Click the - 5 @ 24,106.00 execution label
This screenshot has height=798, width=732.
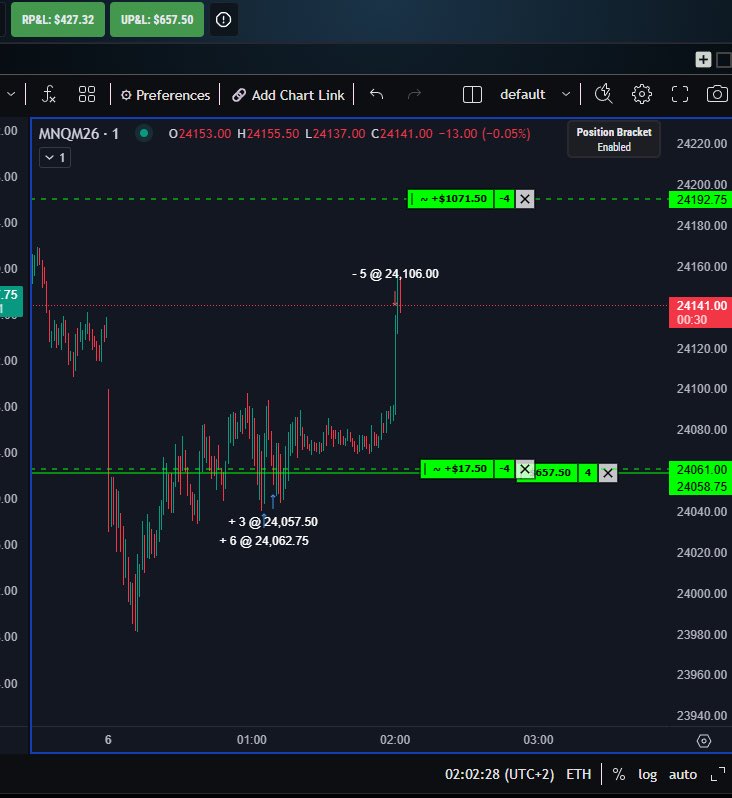395,274
